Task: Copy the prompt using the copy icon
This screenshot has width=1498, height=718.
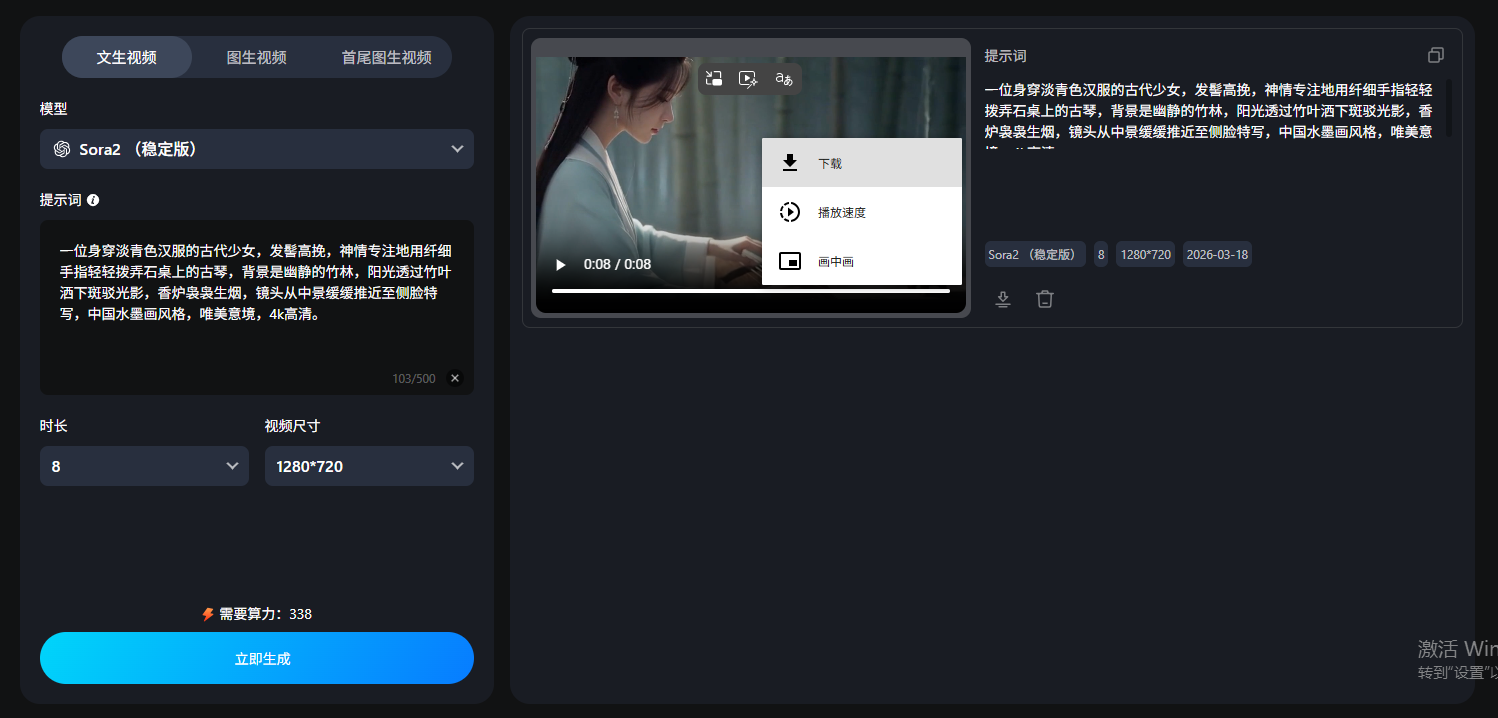Action: click(1435, 55)
